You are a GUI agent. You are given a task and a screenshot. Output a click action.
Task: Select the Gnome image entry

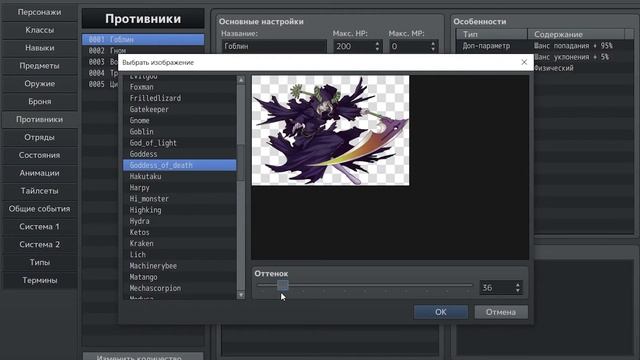(x=180, y=121)
